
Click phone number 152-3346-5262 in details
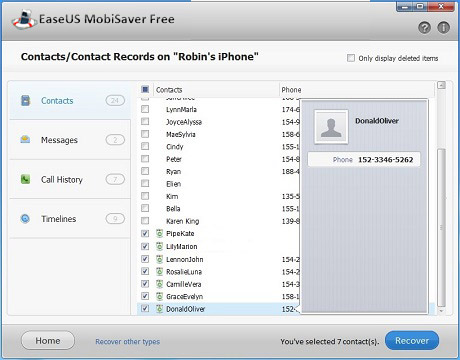386,160
